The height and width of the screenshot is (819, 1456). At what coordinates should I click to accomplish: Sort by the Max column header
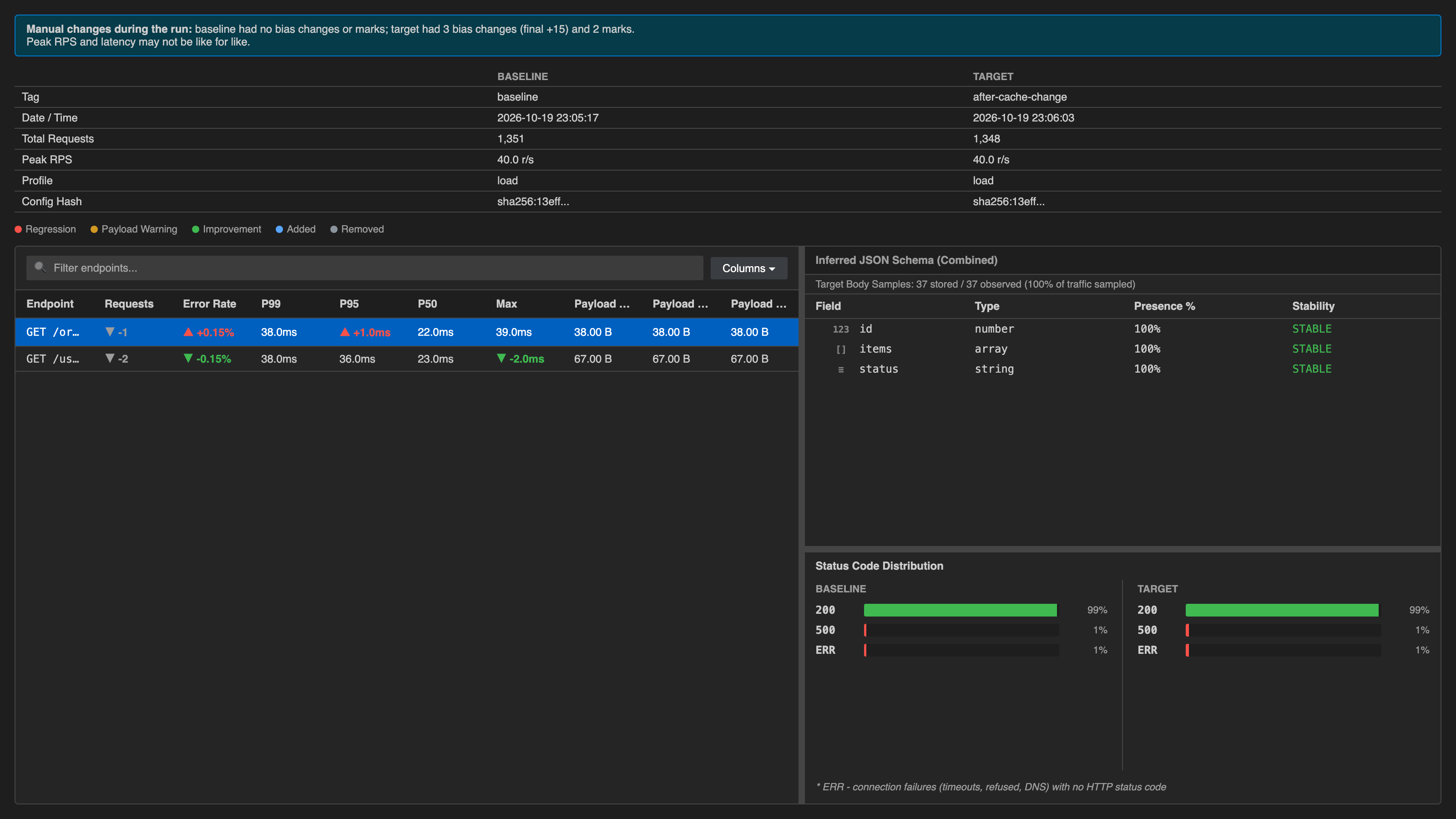point(506,303)
